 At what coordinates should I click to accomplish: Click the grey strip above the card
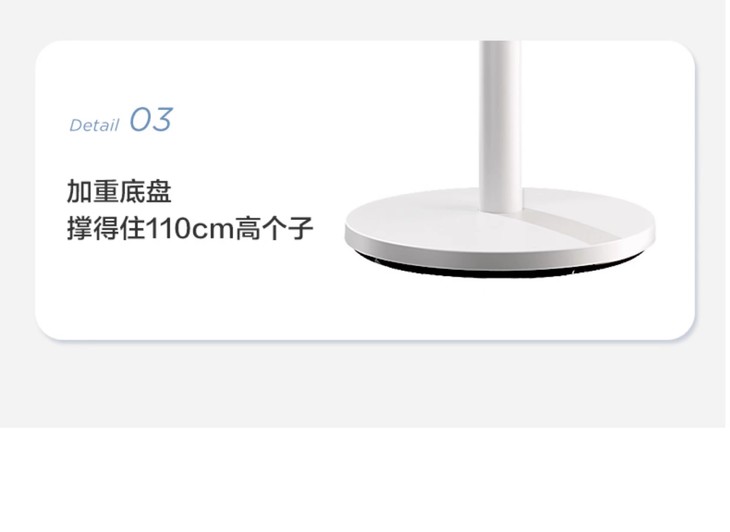pos(365,20)
